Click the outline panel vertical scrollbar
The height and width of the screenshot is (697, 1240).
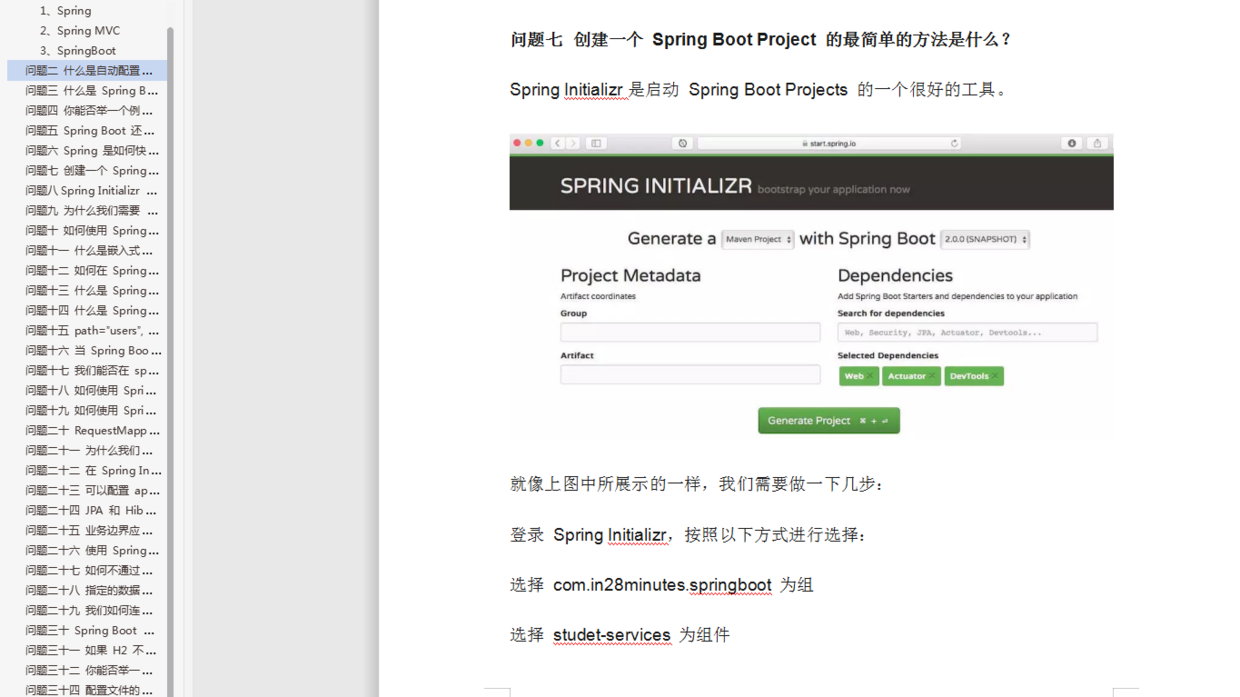click(x=170, y=360)
